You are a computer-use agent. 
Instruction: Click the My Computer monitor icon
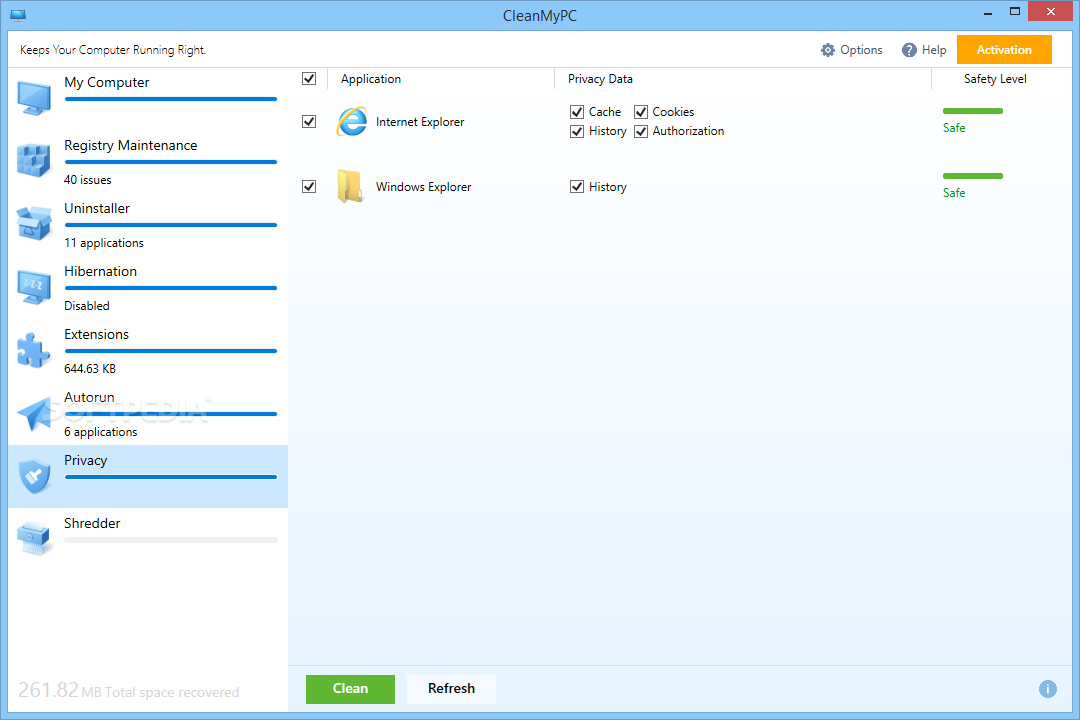click(34, 98)
